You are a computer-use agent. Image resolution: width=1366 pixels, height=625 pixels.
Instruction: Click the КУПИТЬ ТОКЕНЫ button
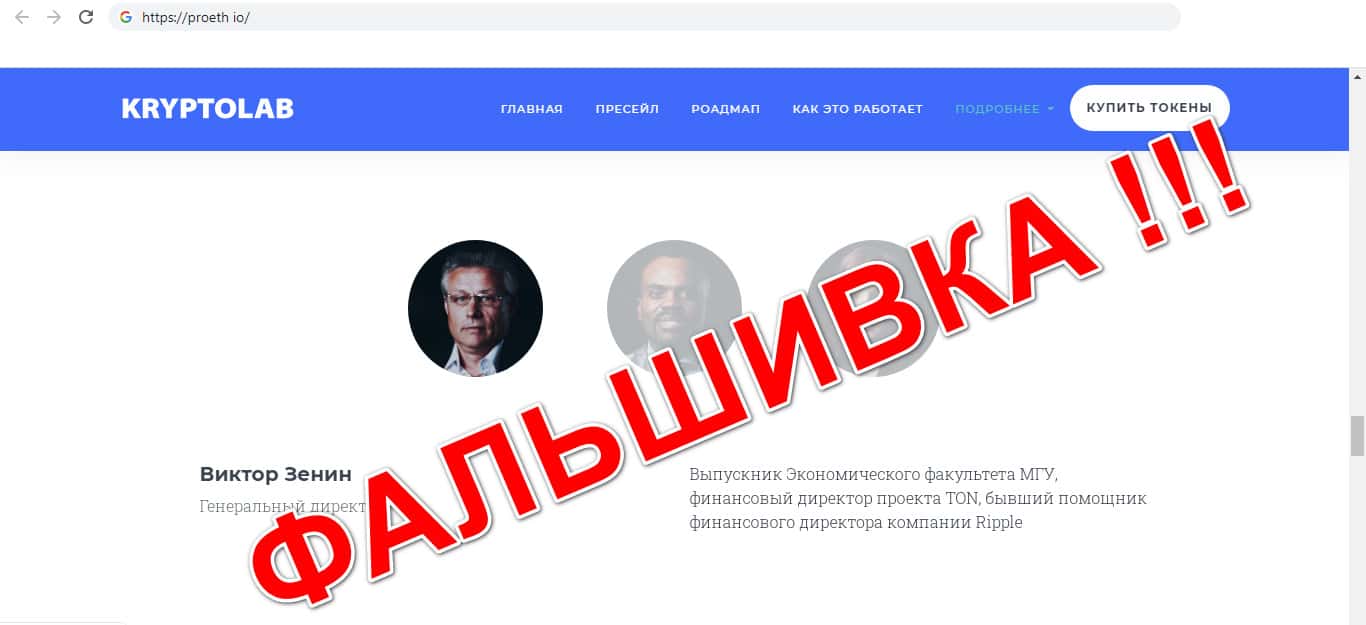pos(1149,108)
